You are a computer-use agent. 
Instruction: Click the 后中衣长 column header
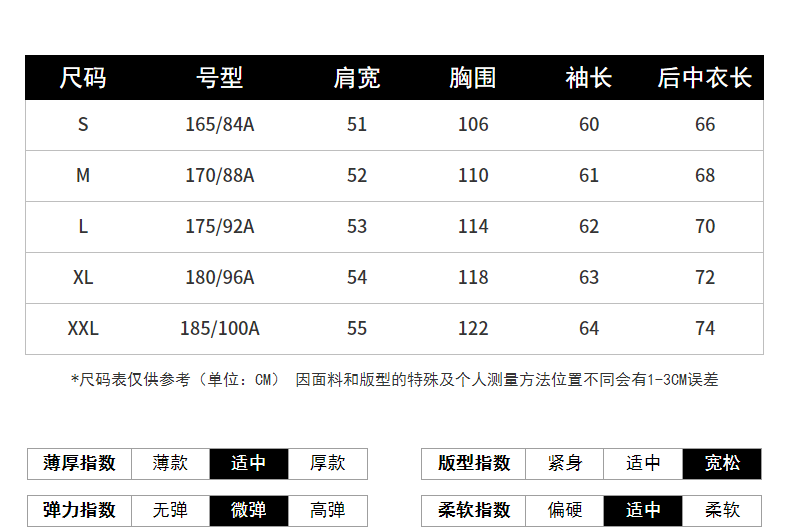pos(704,78)
